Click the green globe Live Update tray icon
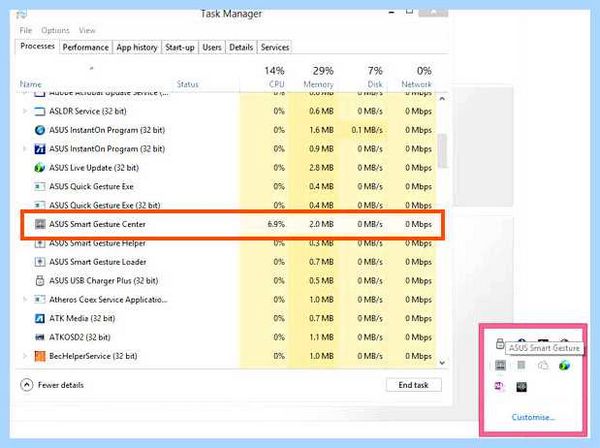Screen dimensions: 600x448 [x=564, y=365]
